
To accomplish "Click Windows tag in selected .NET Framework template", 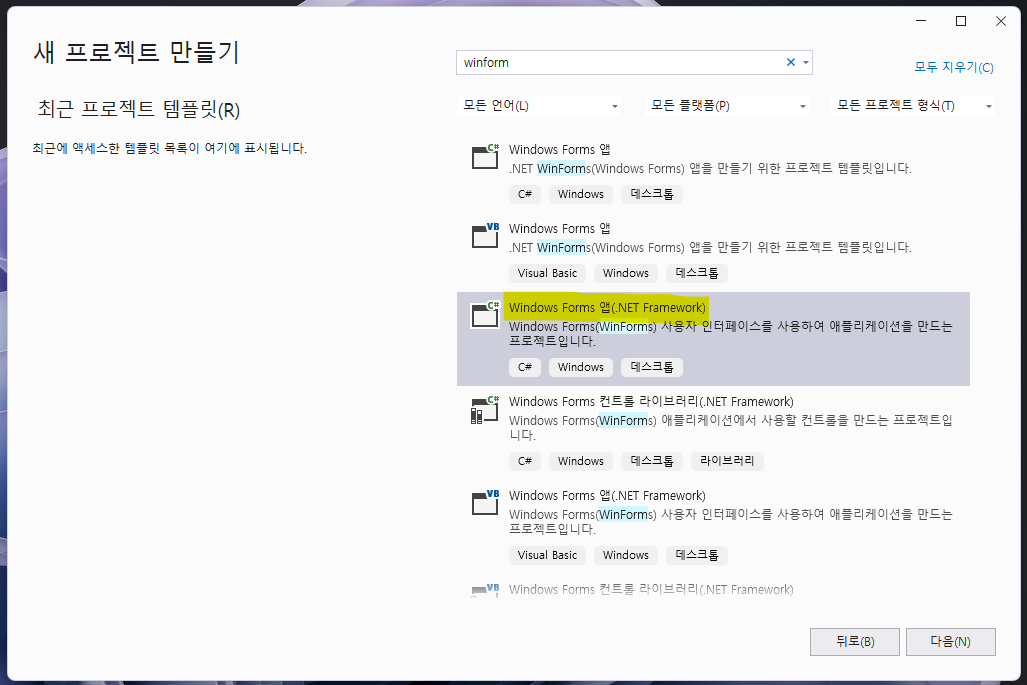I will [581, 367].
